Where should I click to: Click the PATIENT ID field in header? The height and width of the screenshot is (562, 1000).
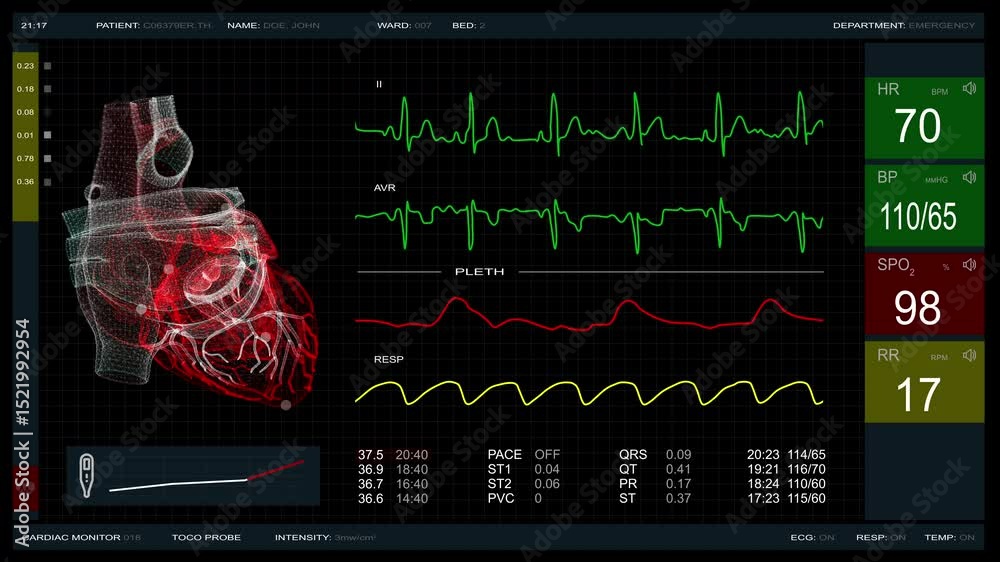click(154, 26)
